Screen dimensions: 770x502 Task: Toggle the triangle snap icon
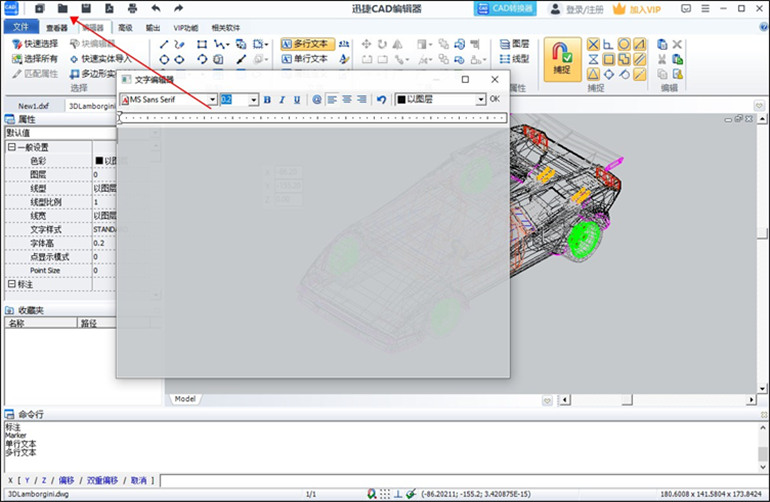click(x=593, y=74)
